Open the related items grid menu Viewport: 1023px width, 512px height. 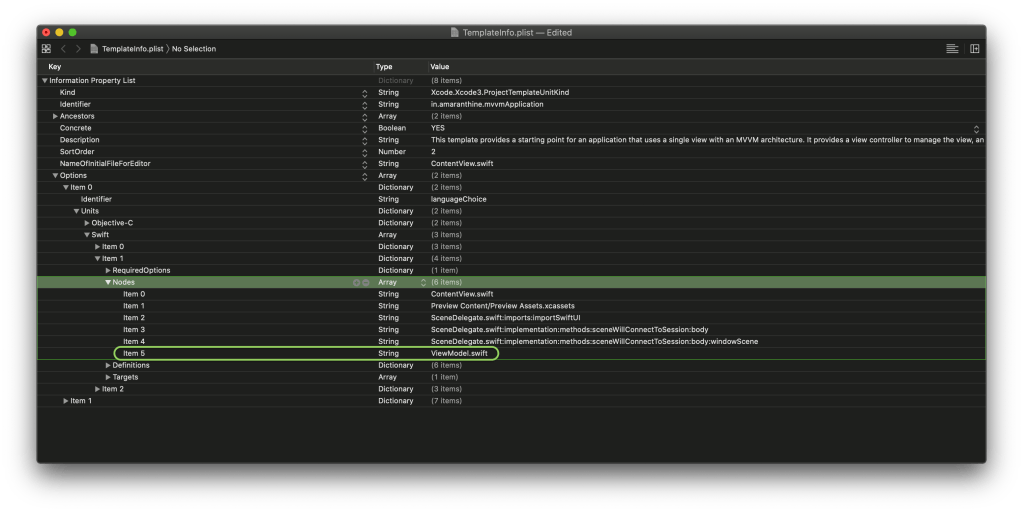[x=46, y=48]
